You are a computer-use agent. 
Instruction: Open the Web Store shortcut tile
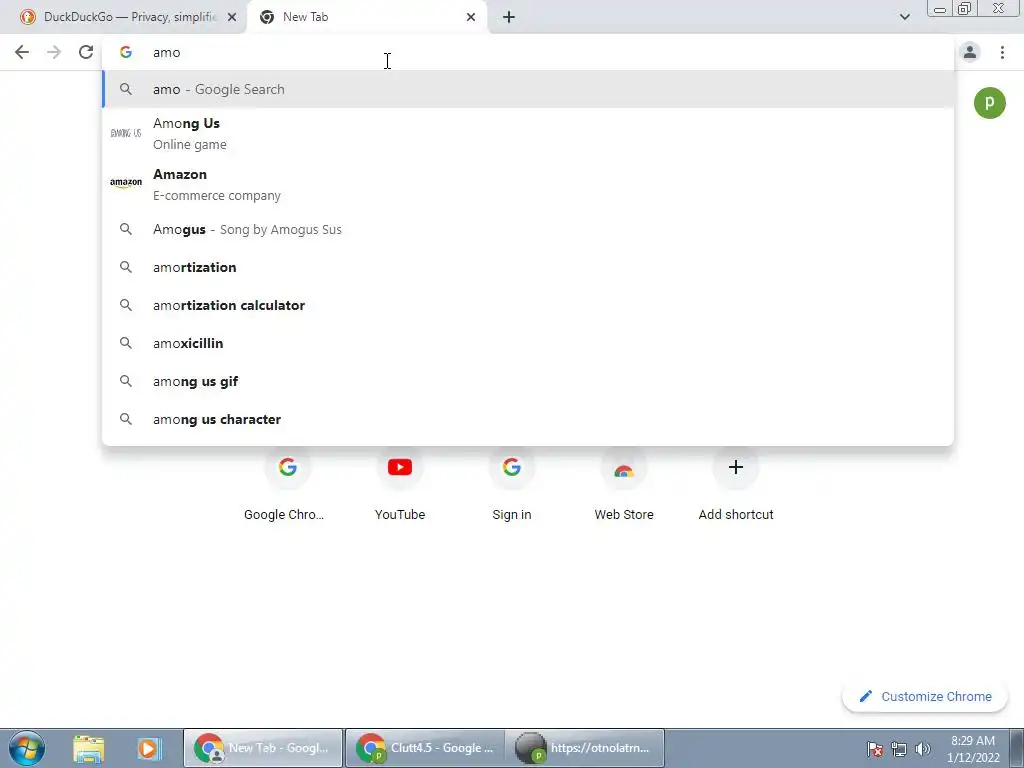click(x=624, y=487)
